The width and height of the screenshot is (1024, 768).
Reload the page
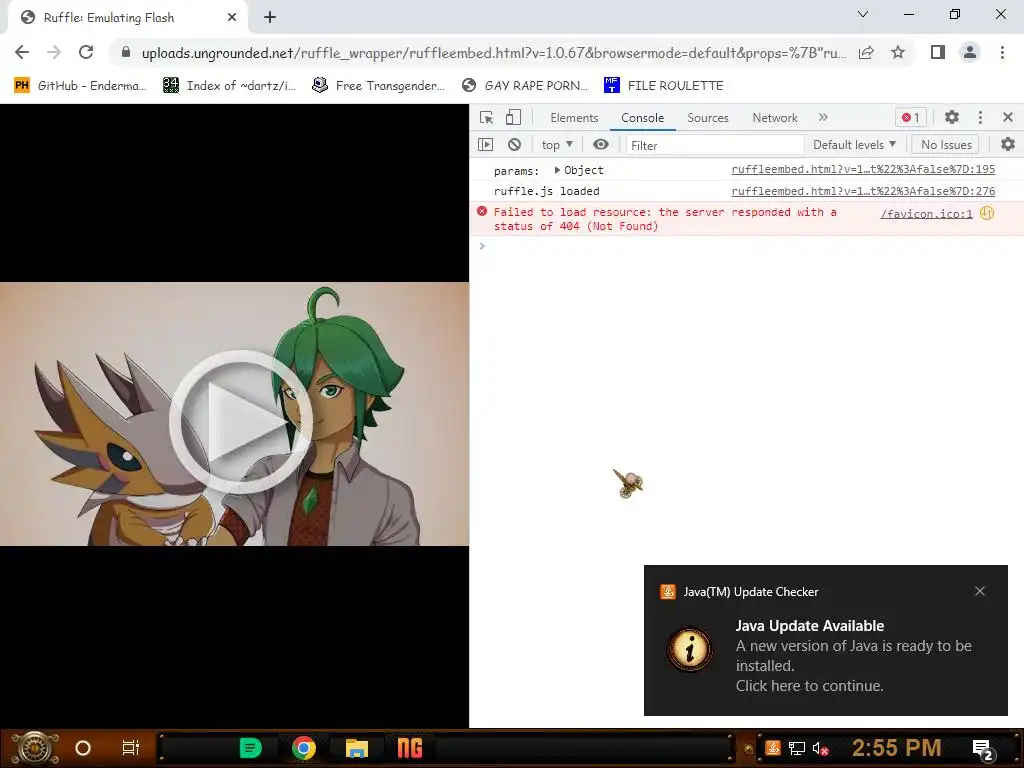(x=86, y=52)
